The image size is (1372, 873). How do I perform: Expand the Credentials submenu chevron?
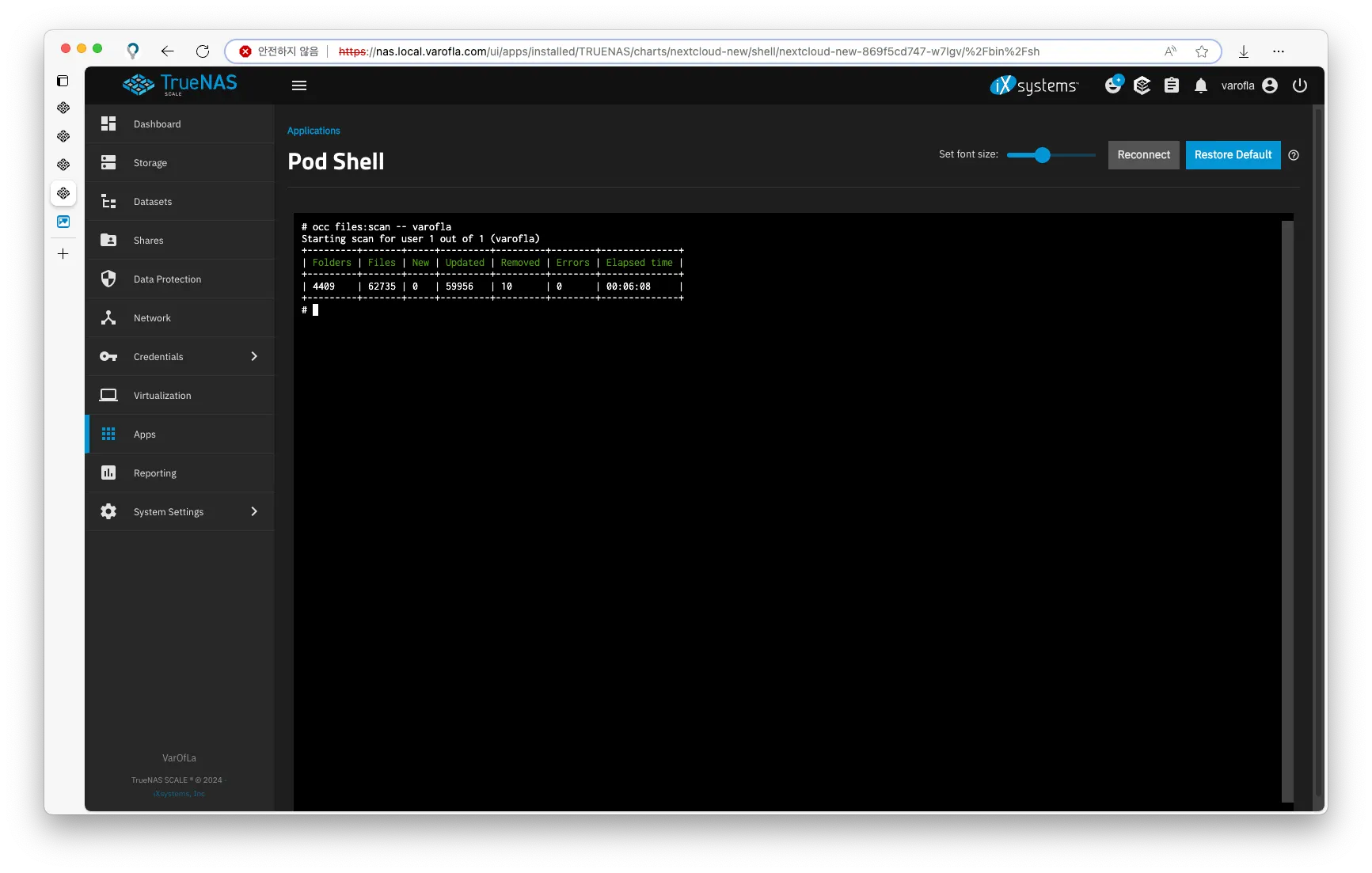point(254,356)
